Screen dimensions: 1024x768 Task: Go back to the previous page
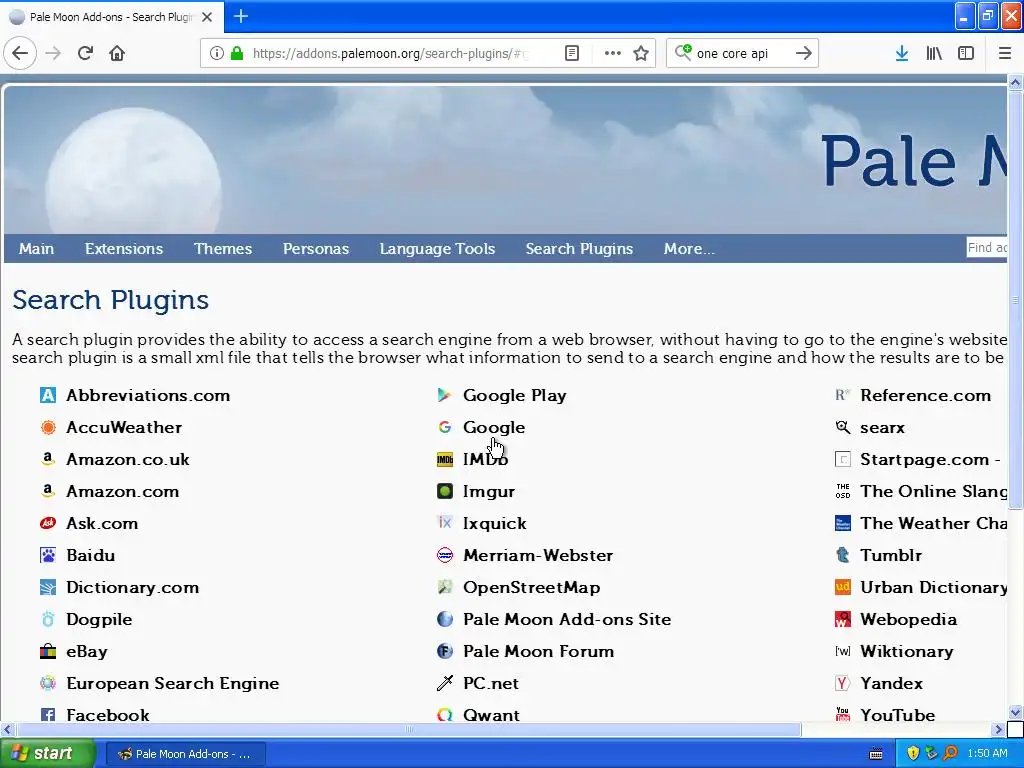pyautogui.click(x=20, y=53)
